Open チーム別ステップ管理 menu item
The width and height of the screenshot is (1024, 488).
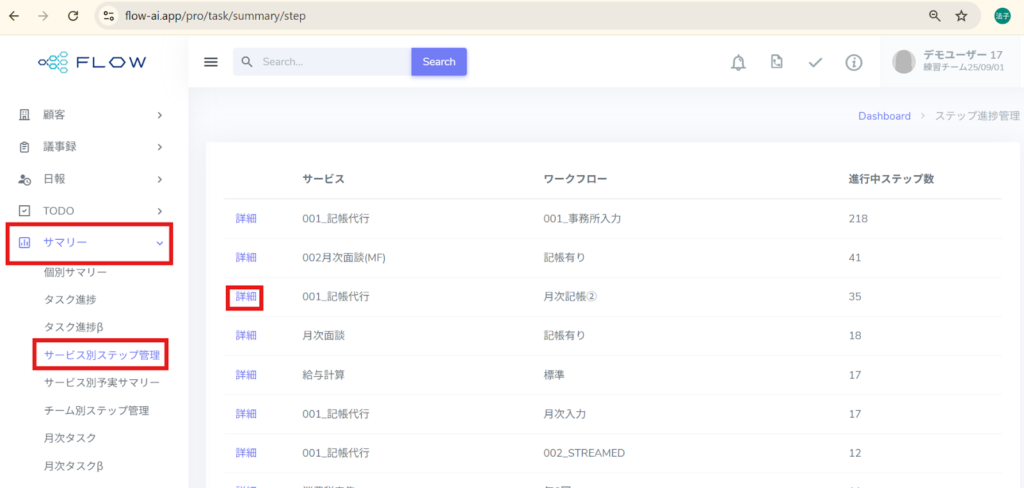(x=96, y=410)
